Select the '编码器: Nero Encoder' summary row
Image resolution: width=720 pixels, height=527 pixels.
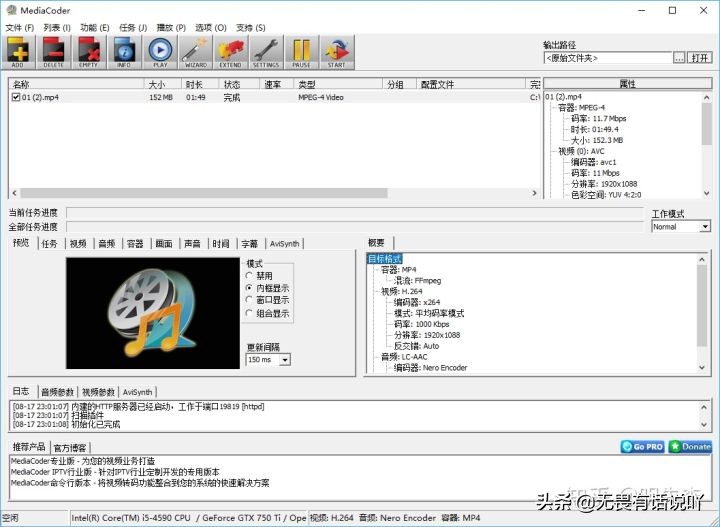pyautogui.click(x=430, y=368)
